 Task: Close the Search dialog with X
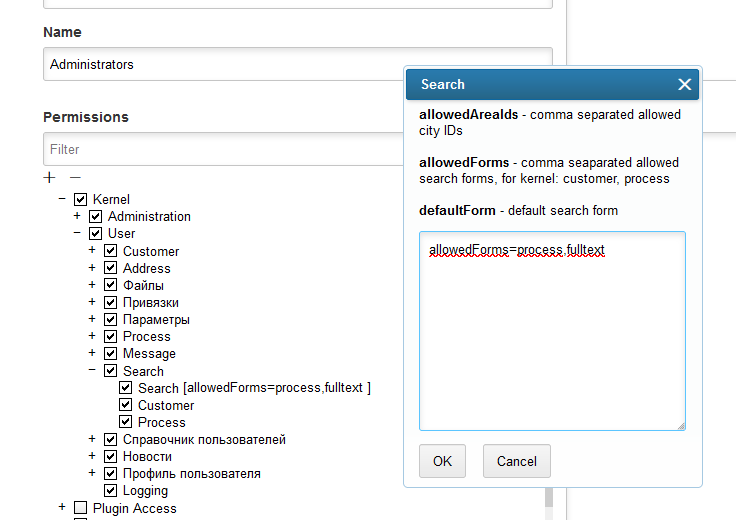(684, 84)
